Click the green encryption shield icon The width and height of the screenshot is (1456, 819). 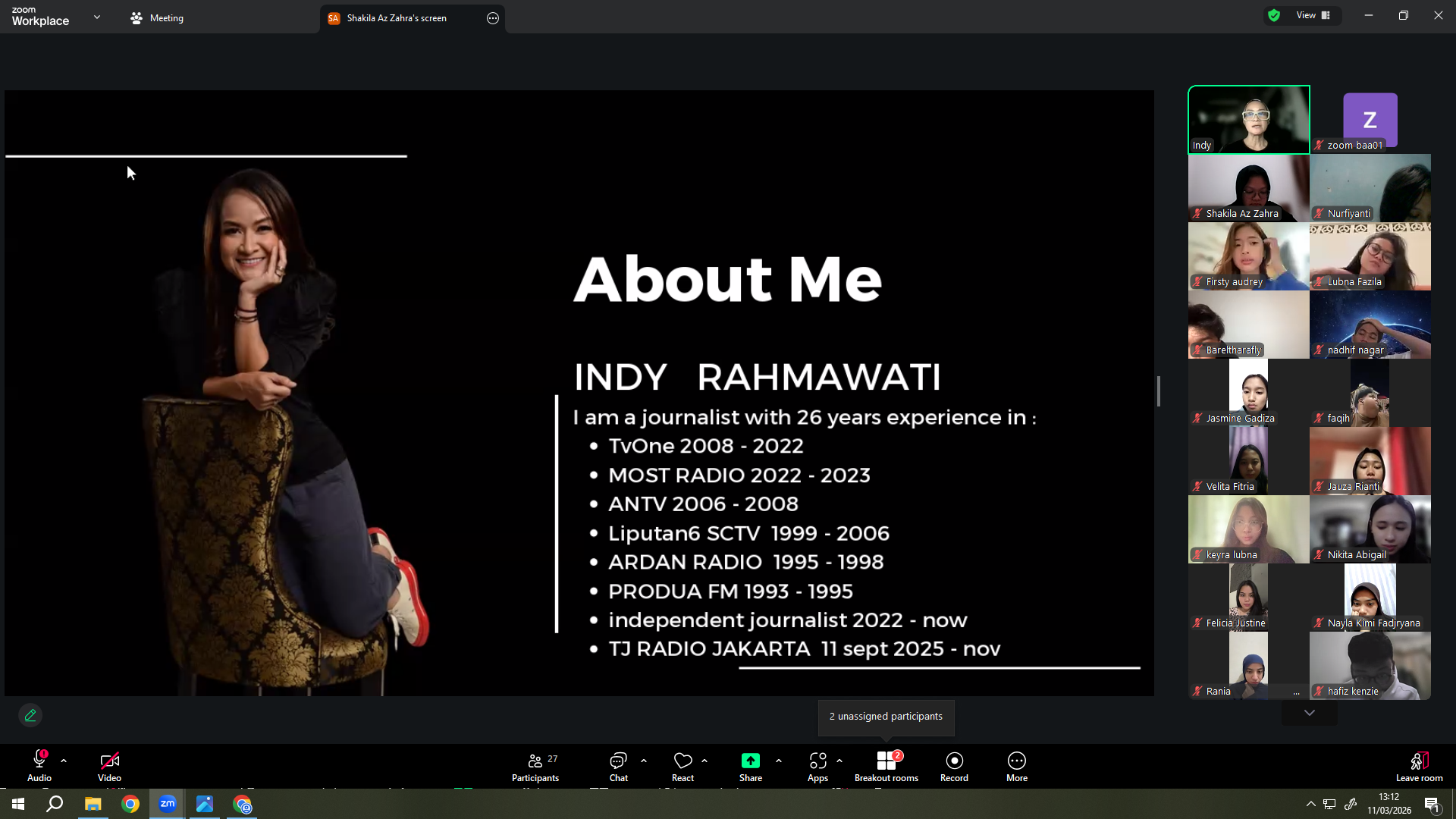tap(1274, 15)
